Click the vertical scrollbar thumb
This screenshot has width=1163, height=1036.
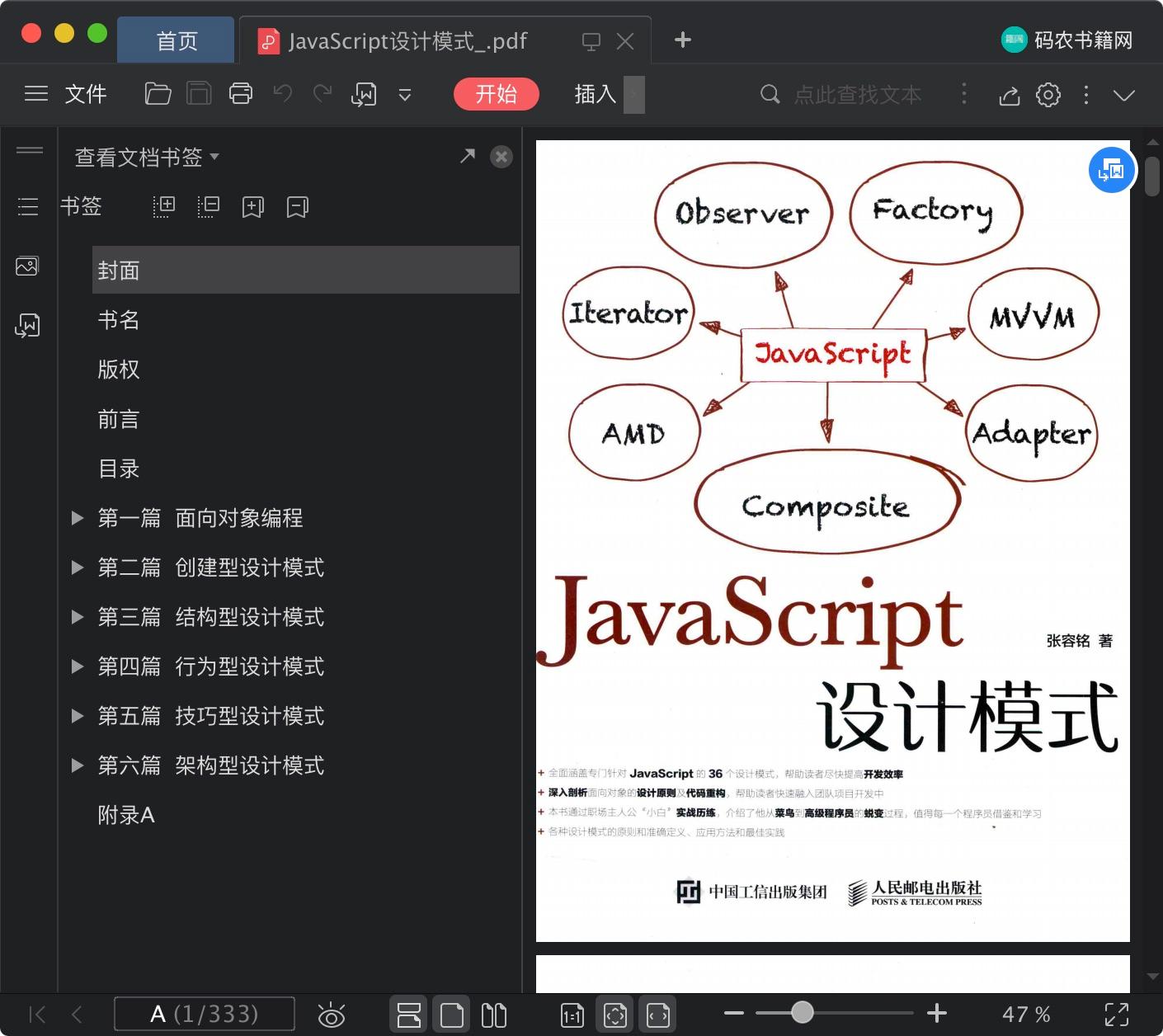click(1152, 176)
